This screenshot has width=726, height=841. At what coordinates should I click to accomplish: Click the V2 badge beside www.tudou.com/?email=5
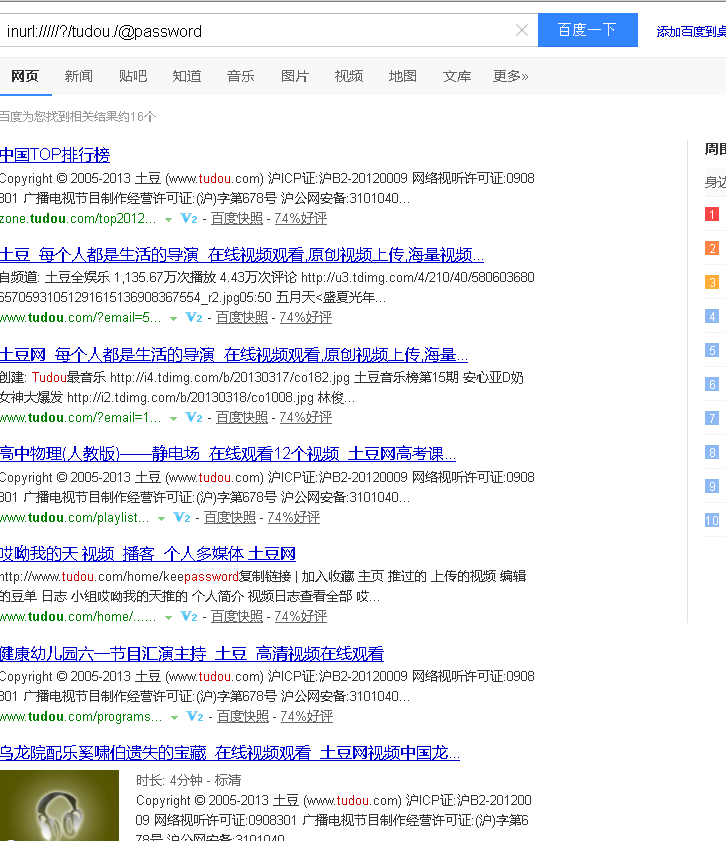pos(194,318)
